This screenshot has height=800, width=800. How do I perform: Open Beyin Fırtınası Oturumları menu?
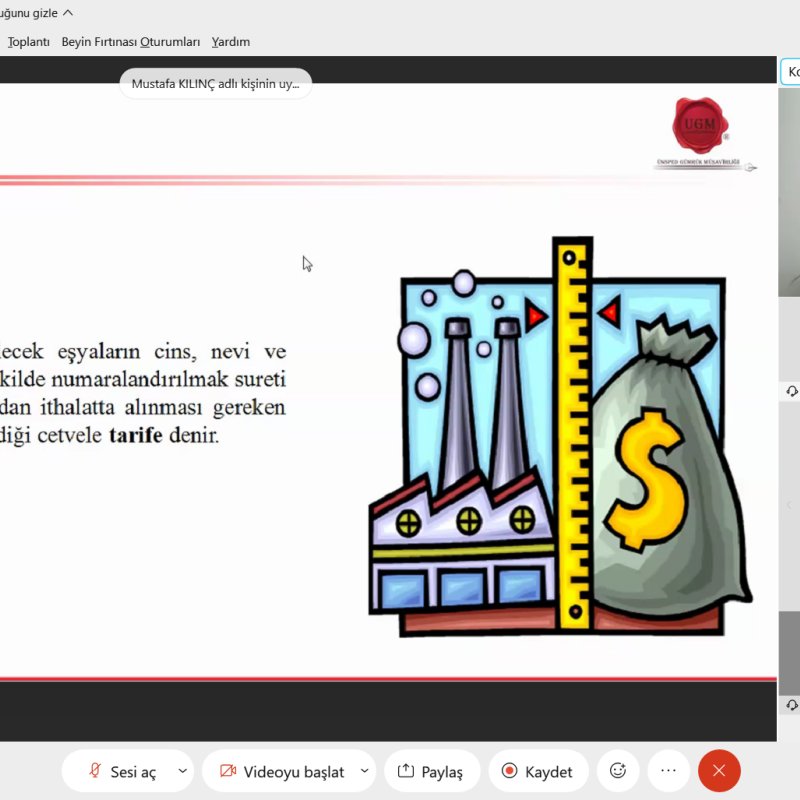pyautogui.click(x=131, y=42)
